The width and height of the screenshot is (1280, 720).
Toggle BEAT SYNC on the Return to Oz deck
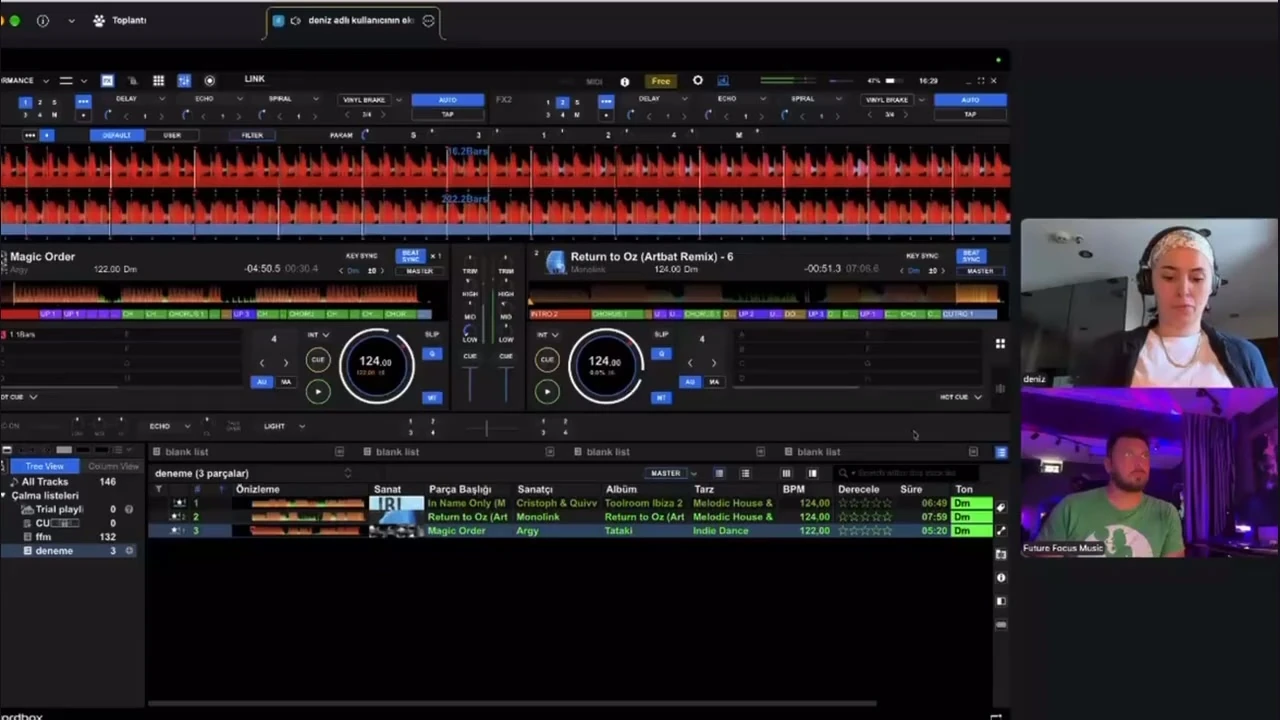pos(970,256)
